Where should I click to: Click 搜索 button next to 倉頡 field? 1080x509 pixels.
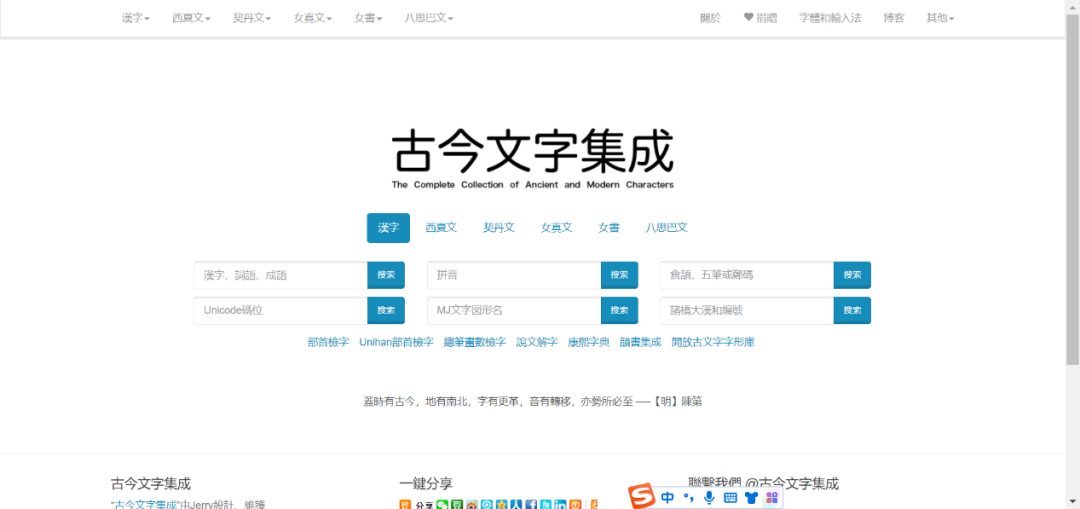852,276
